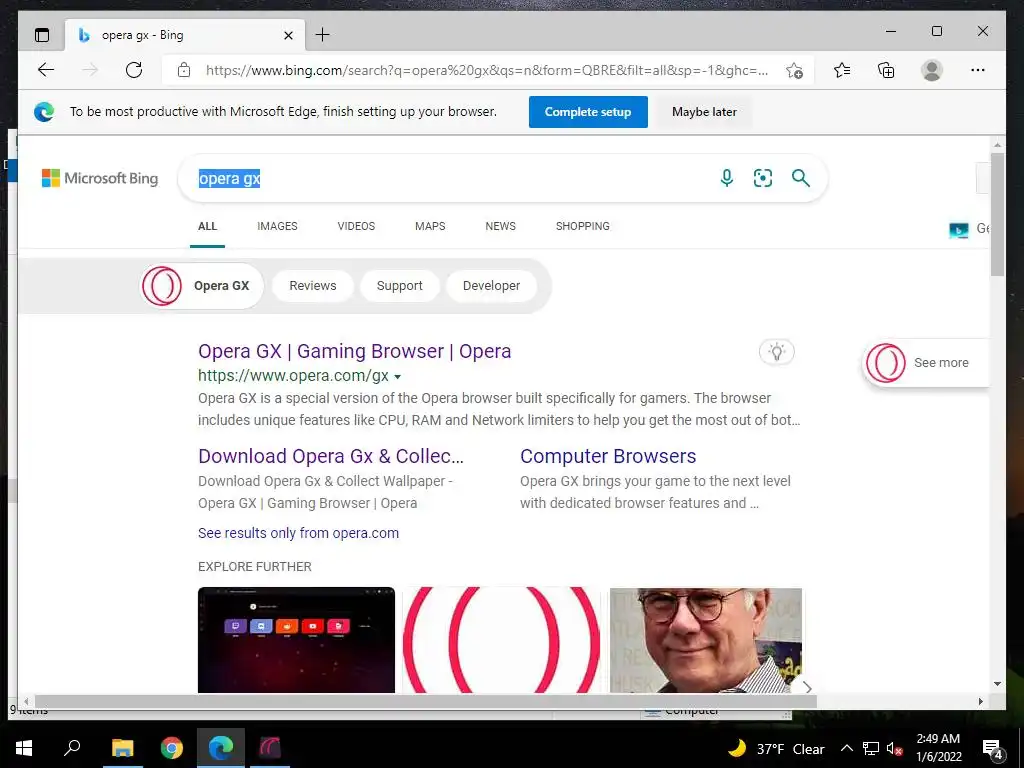Open the muted volume tray icon
1024x768 pixels.
[x=895, y=748]
